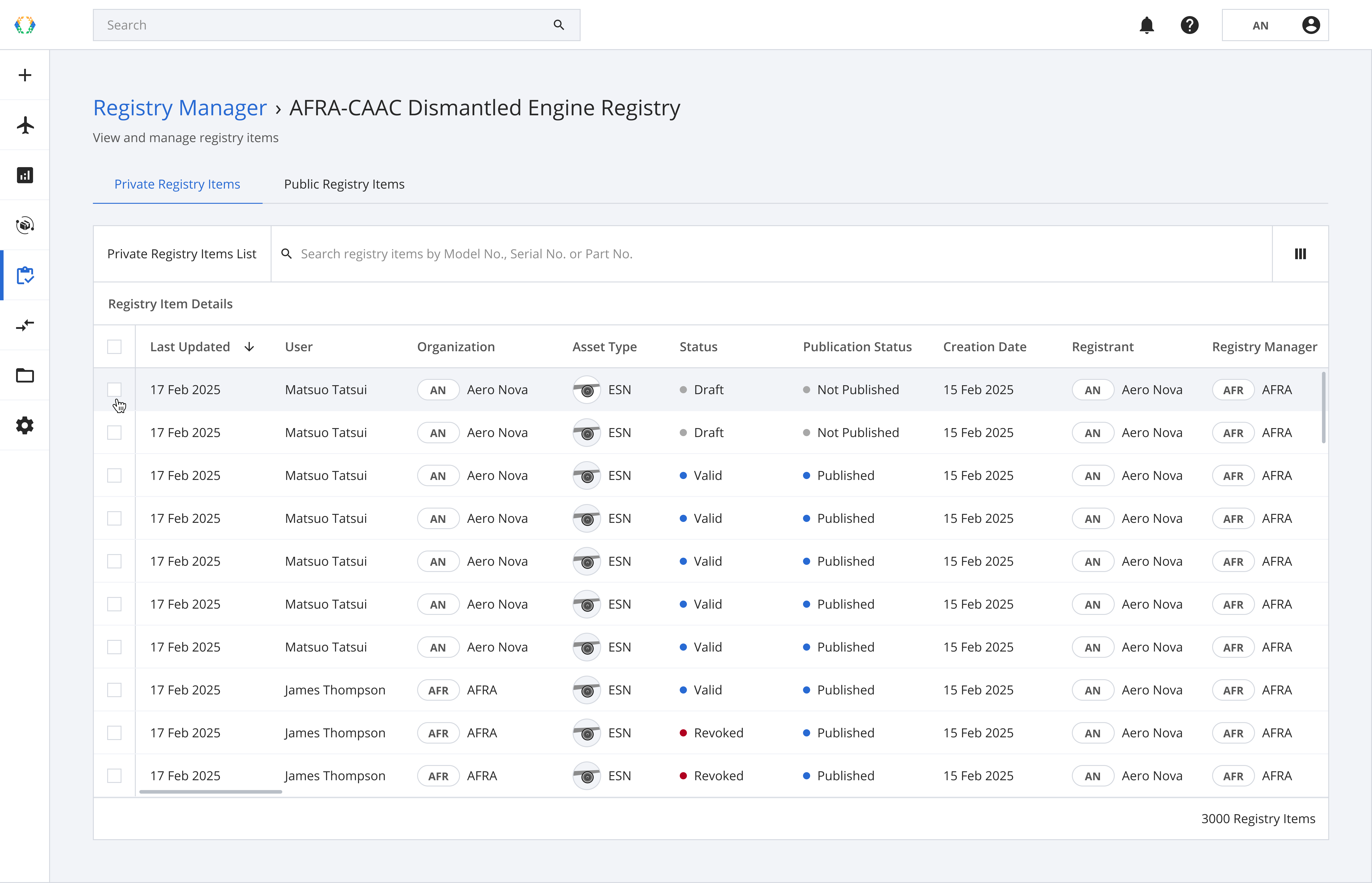Image resolution: width=1372 pixels, height=883 pixels.
Task: Check the first Revoked row checkbox
Action: (114, 733)
